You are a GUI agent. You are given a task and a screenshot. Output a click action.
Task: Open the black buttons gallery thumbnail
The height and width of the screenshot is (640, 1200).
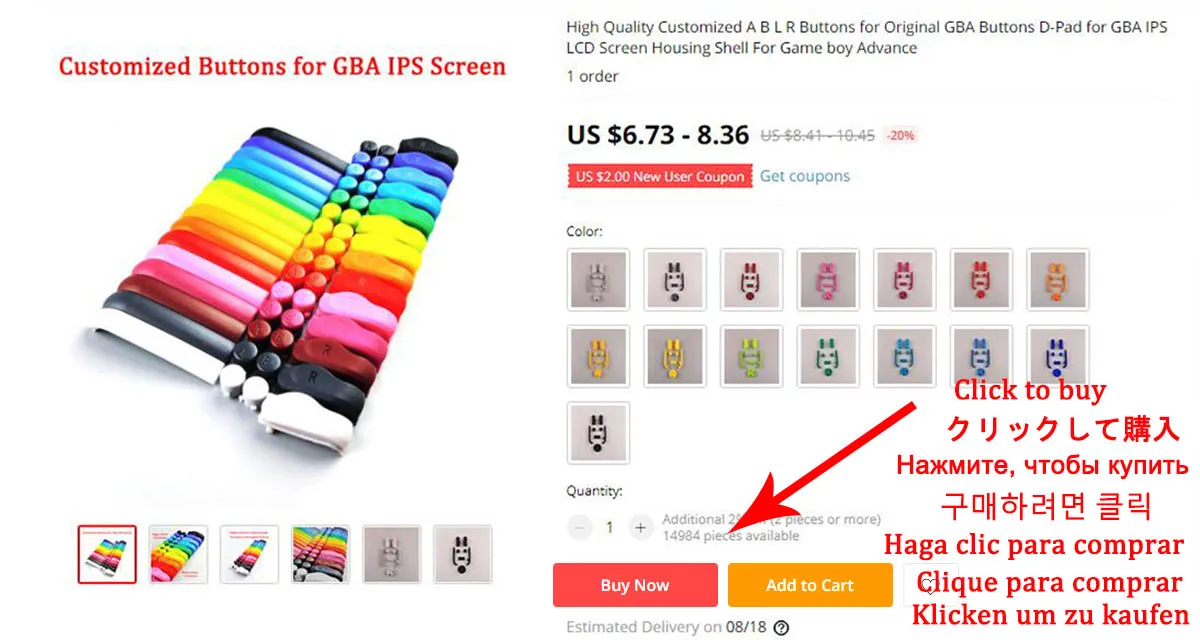tap(463, 554)
